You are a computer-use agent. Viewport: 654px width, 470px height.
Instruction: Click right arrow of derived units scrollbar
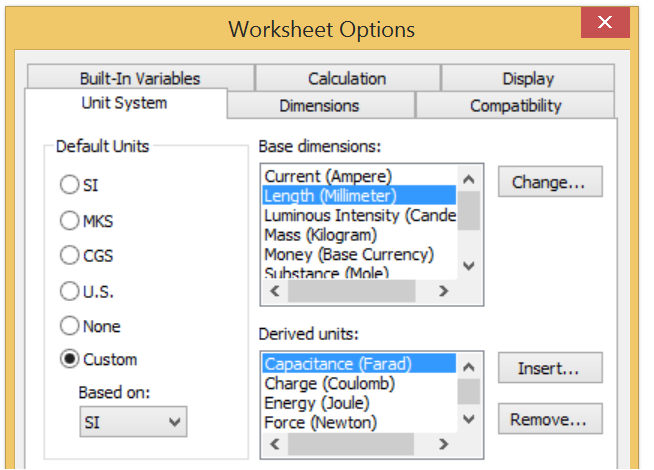444,444
